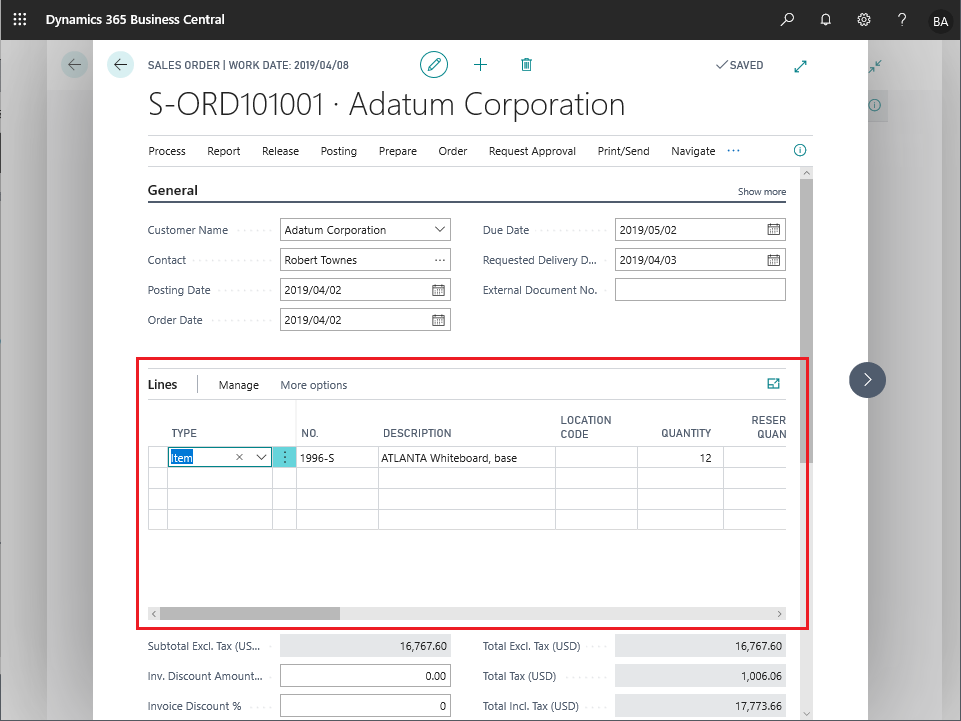Viewport: 961px width, 721px height.
Task: Open row options for line 1996-S
Action: 284,457
